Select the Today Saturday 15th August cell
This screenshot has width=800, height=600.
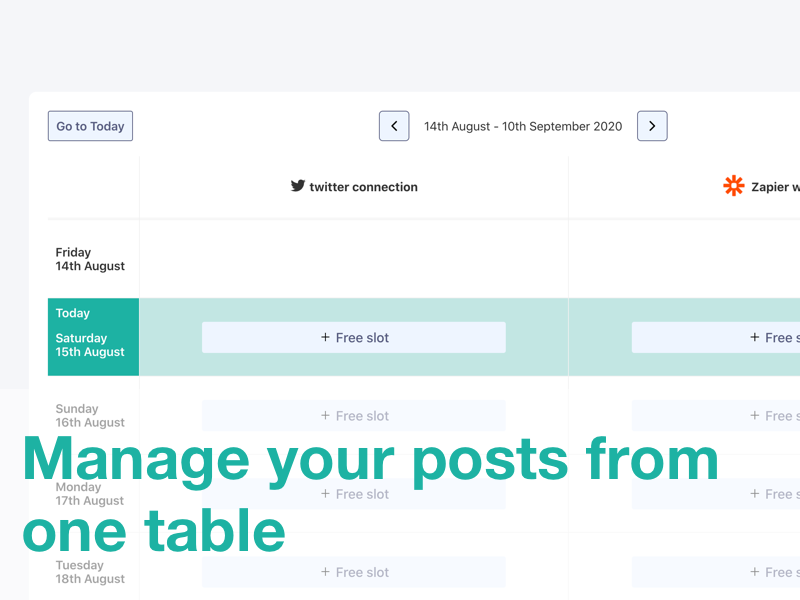click(93, 337)
